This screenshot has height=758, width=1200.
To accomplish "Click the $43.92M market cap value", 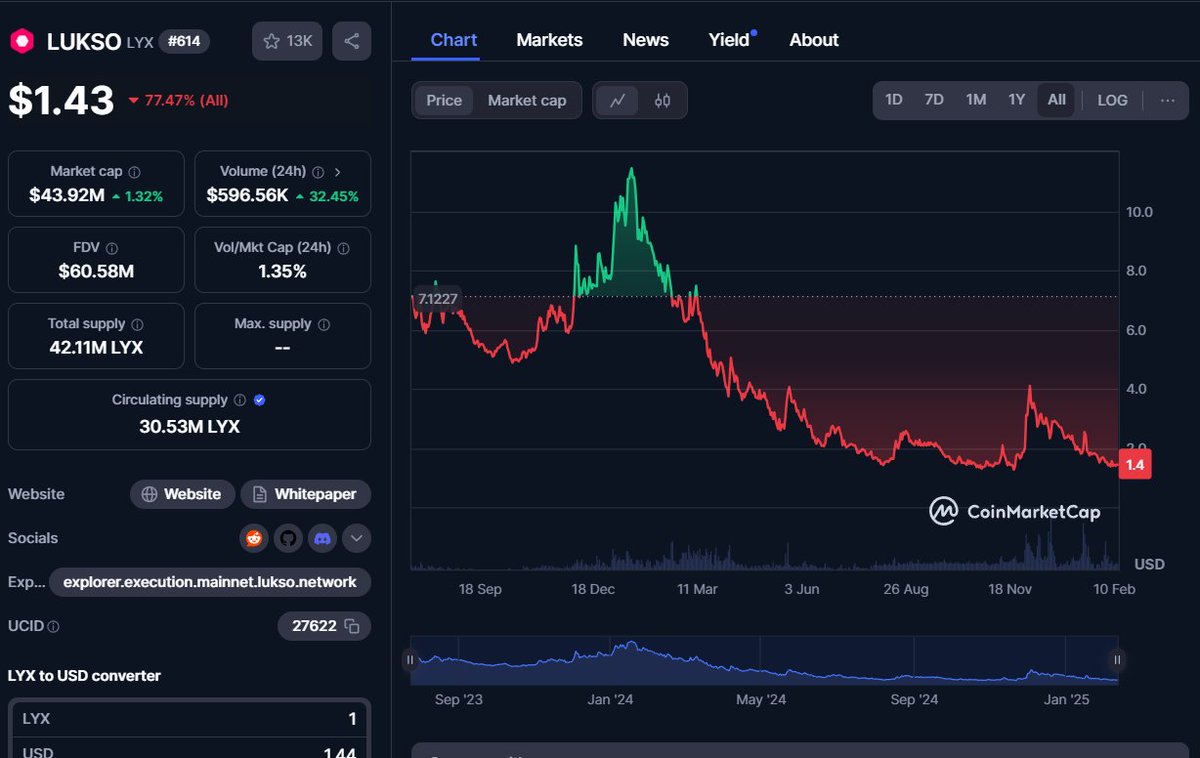I will tap(66, 196).
